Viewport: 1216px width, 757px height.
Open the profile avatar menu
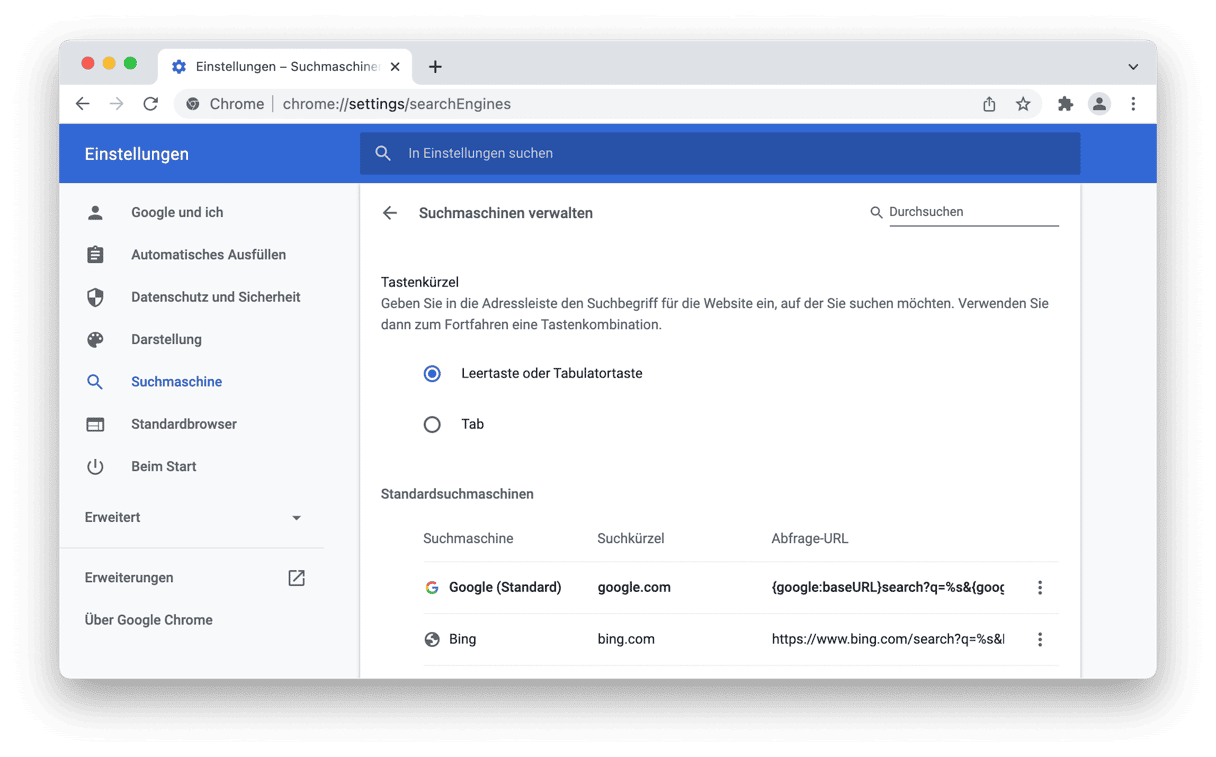tap(1099, 104)
